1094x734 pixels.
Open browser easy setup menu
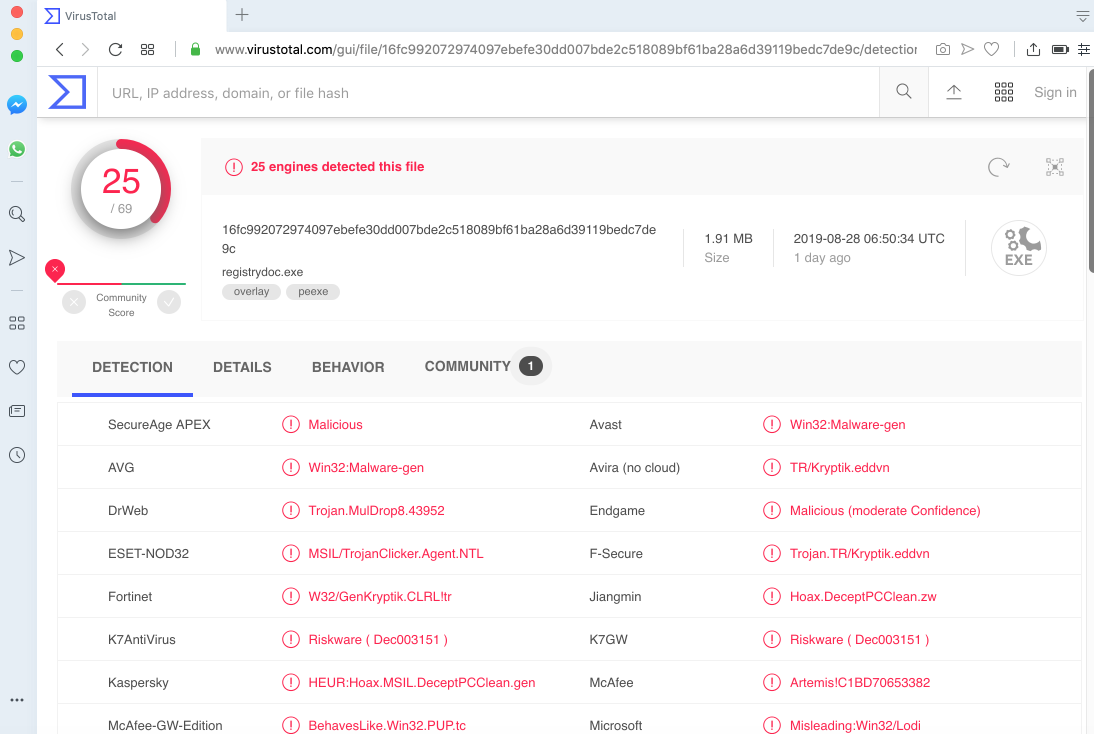[x=1084, y=49]
